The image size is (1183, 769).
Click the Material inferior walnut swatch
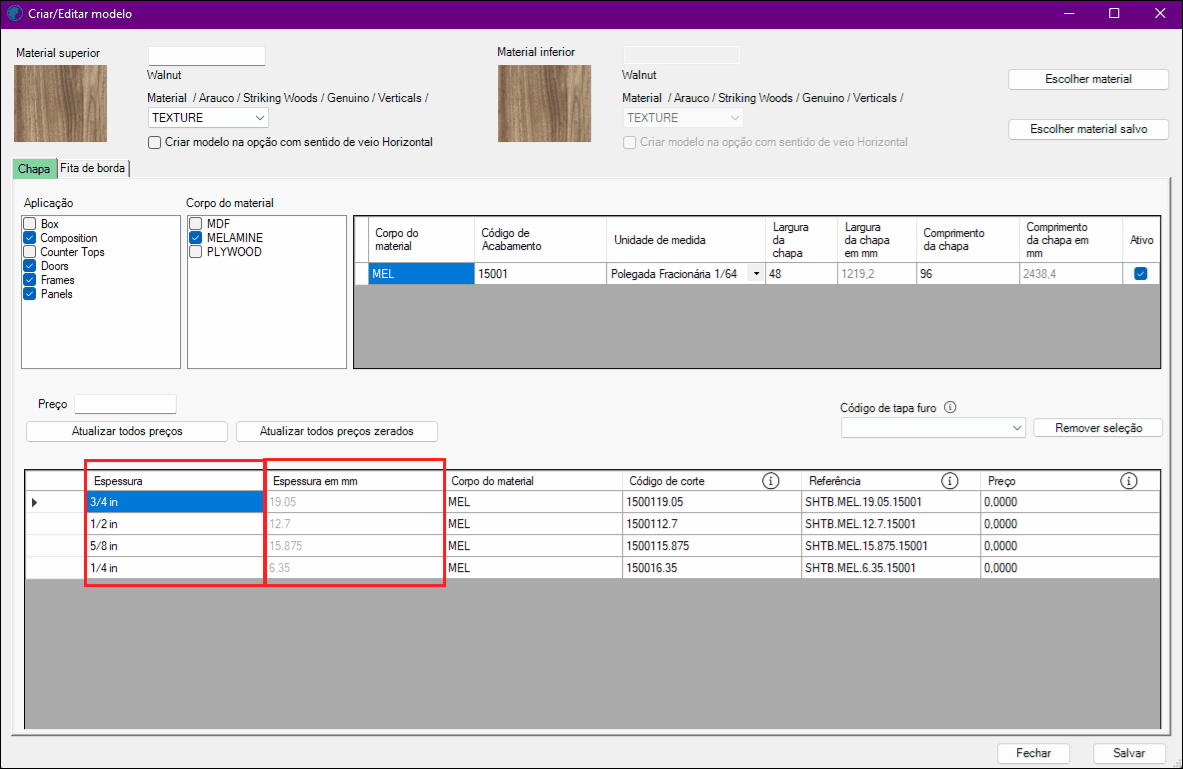[x=544, y=103]
